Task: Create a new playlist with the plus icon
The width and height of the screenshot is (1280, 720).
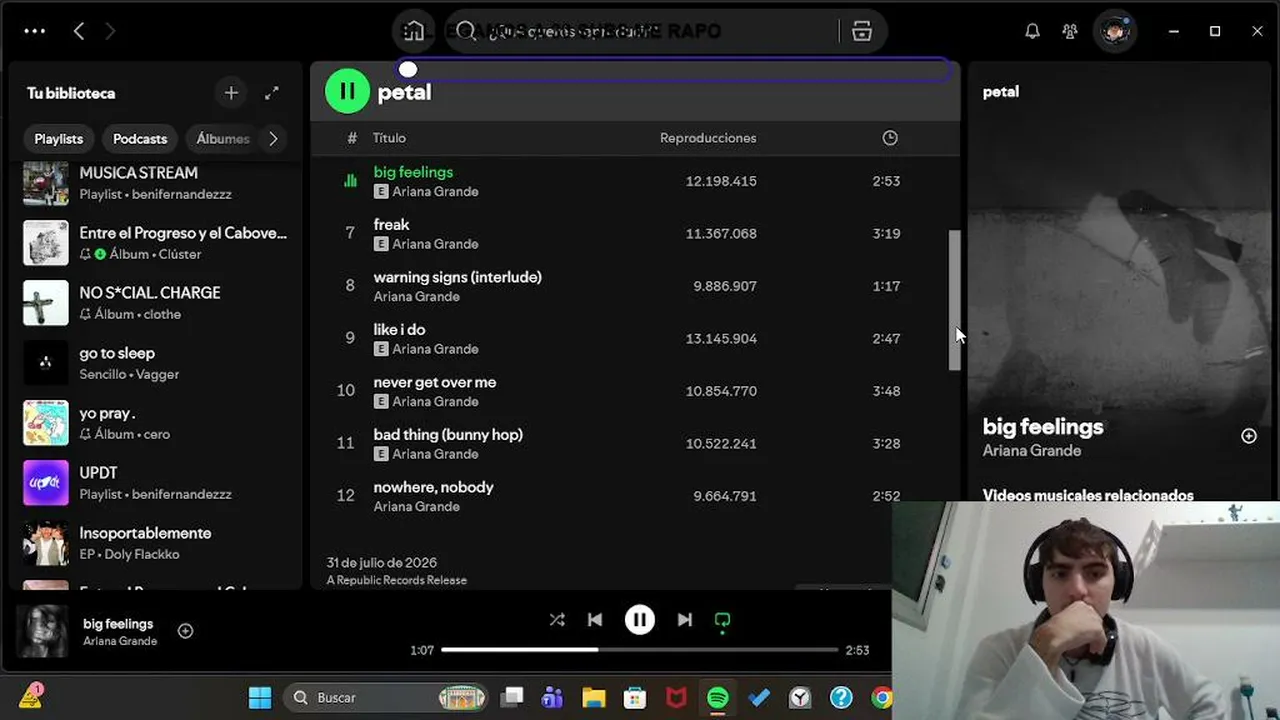Action: (231, 93)
